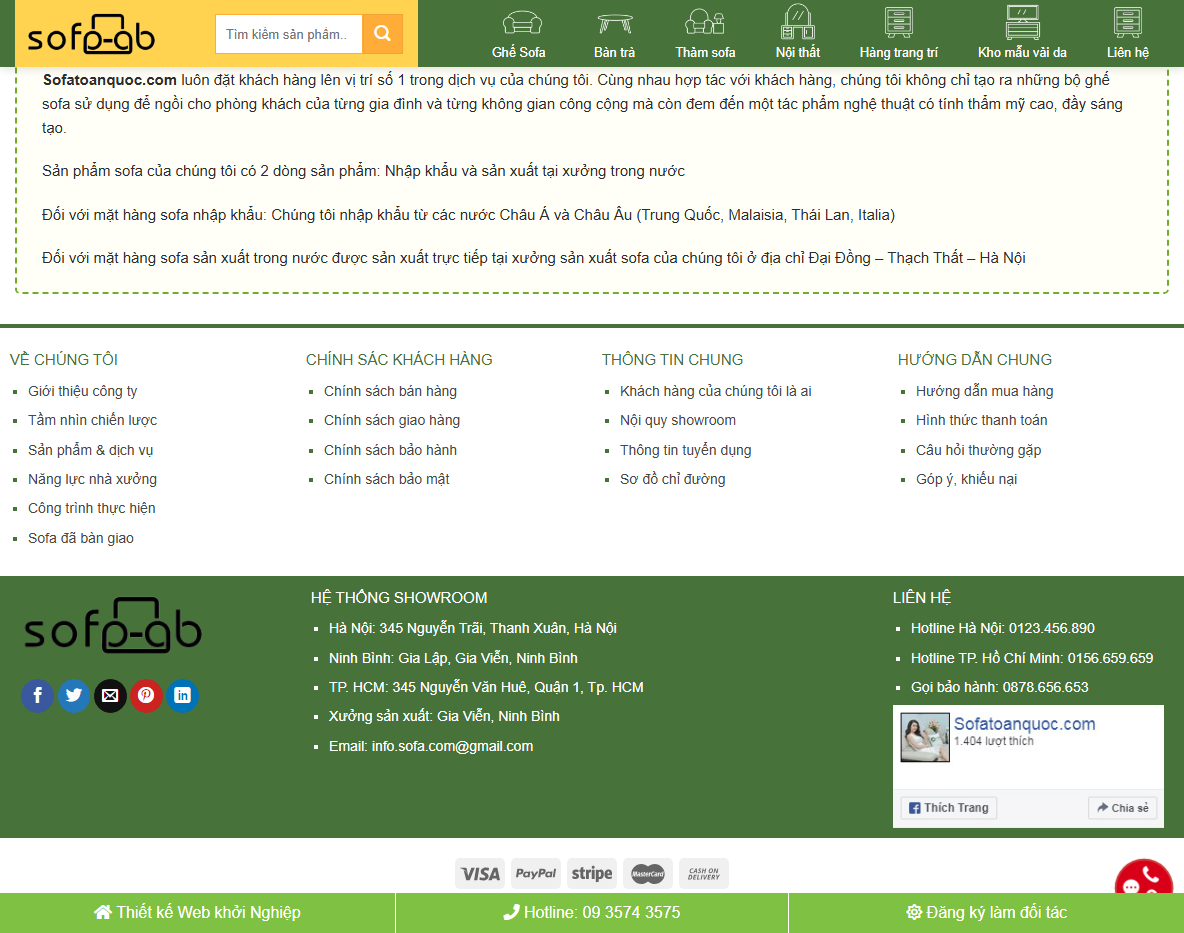Viewport: 1184px width, 933px height.
Task: Open the Chính sách bảo hành link
Action: click(390, 449)
